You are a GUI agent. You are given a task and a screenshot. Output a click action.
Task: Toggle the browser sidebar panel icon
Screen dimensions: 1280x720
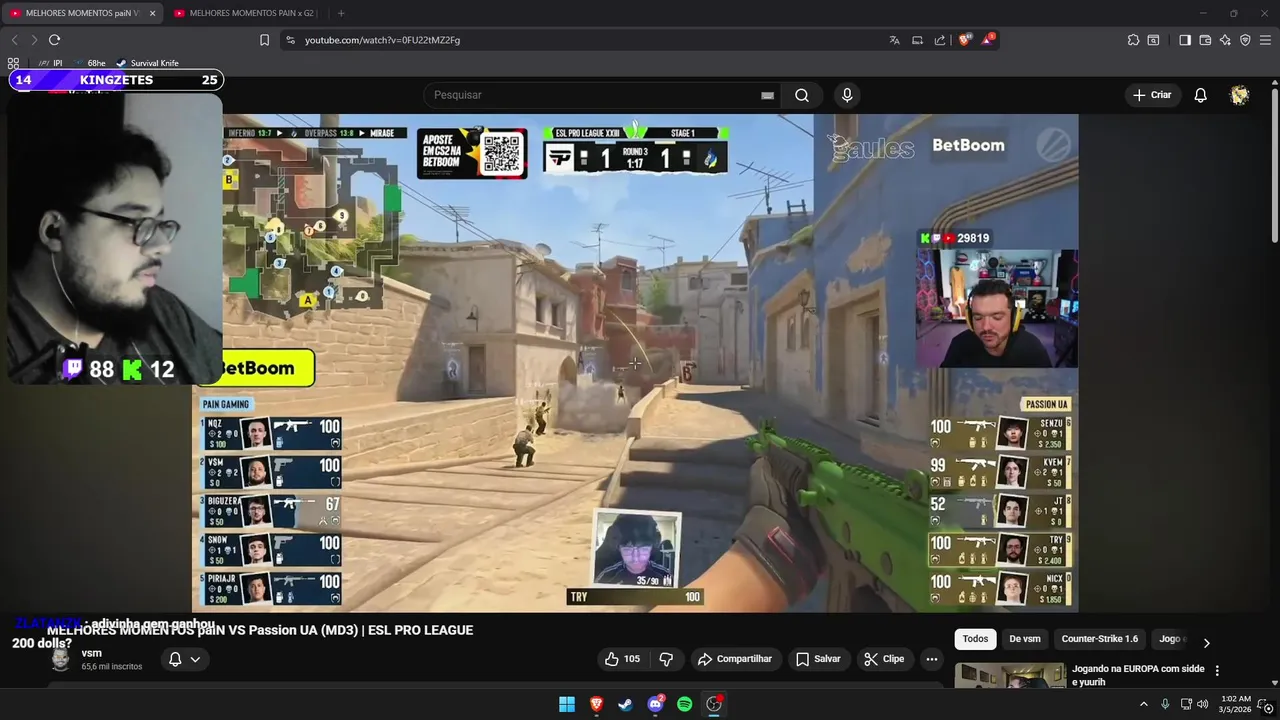(1185, 40)
